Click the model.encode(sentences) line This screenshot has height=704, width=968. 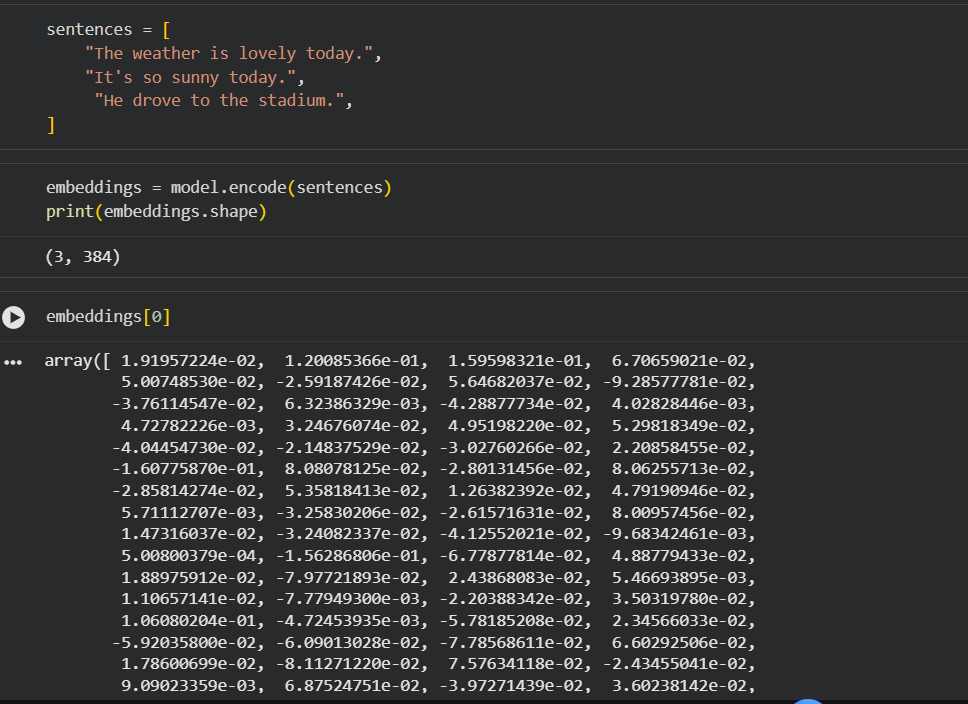coord(219,188)
